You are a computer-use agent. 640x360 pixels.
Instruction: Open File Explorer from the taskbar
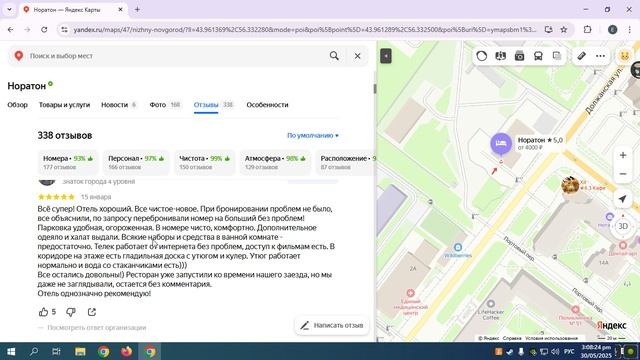[x=80, y=351]
